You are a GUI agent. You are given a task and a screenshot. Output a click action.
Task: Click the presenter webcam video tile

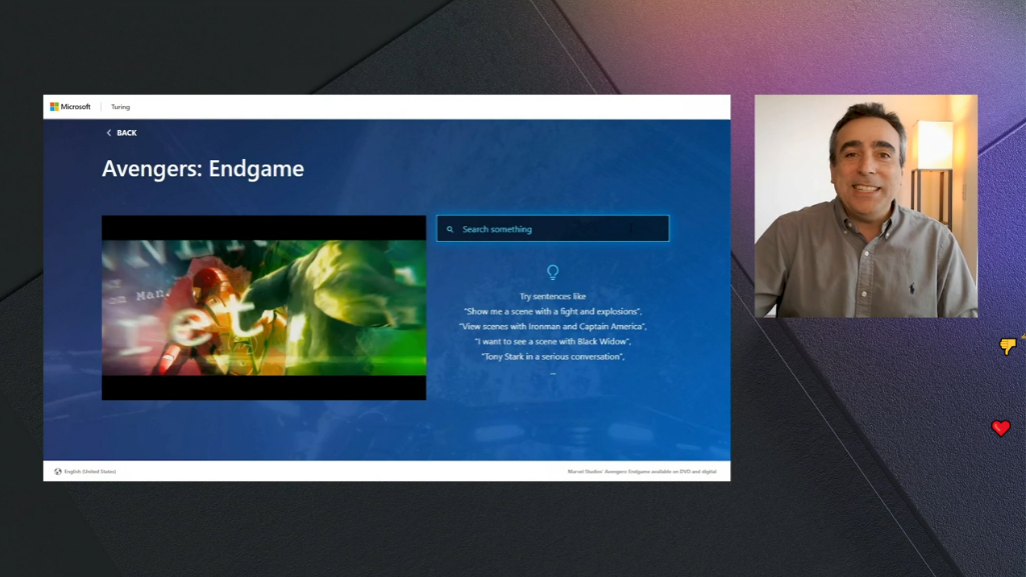(x=866, y=206)
